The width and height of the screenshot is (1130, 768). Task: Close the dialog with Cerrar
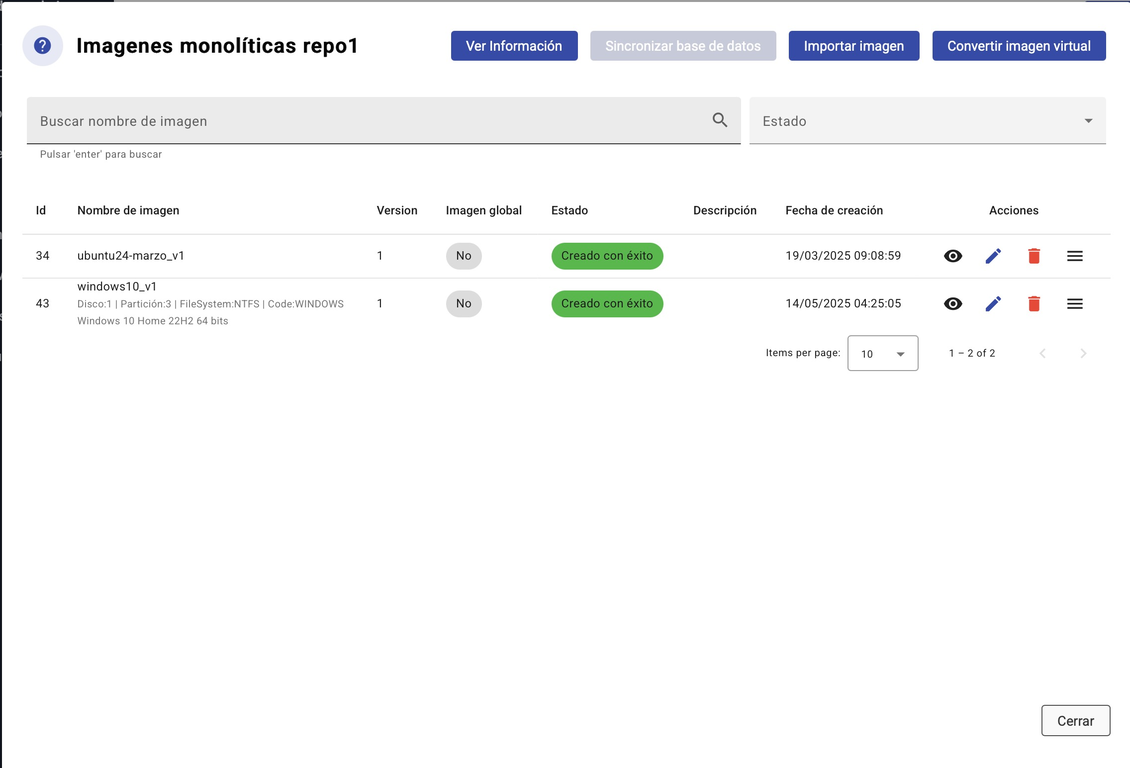1075,721
